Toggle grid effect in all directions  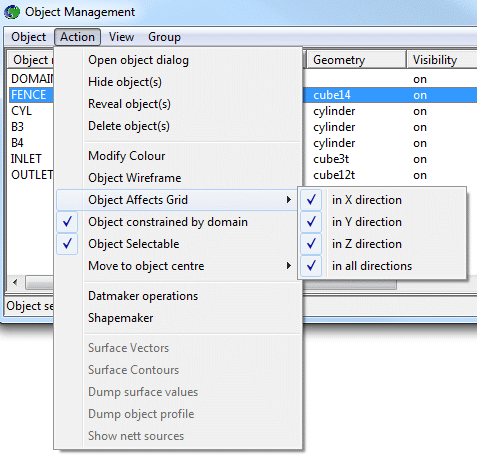382,266
